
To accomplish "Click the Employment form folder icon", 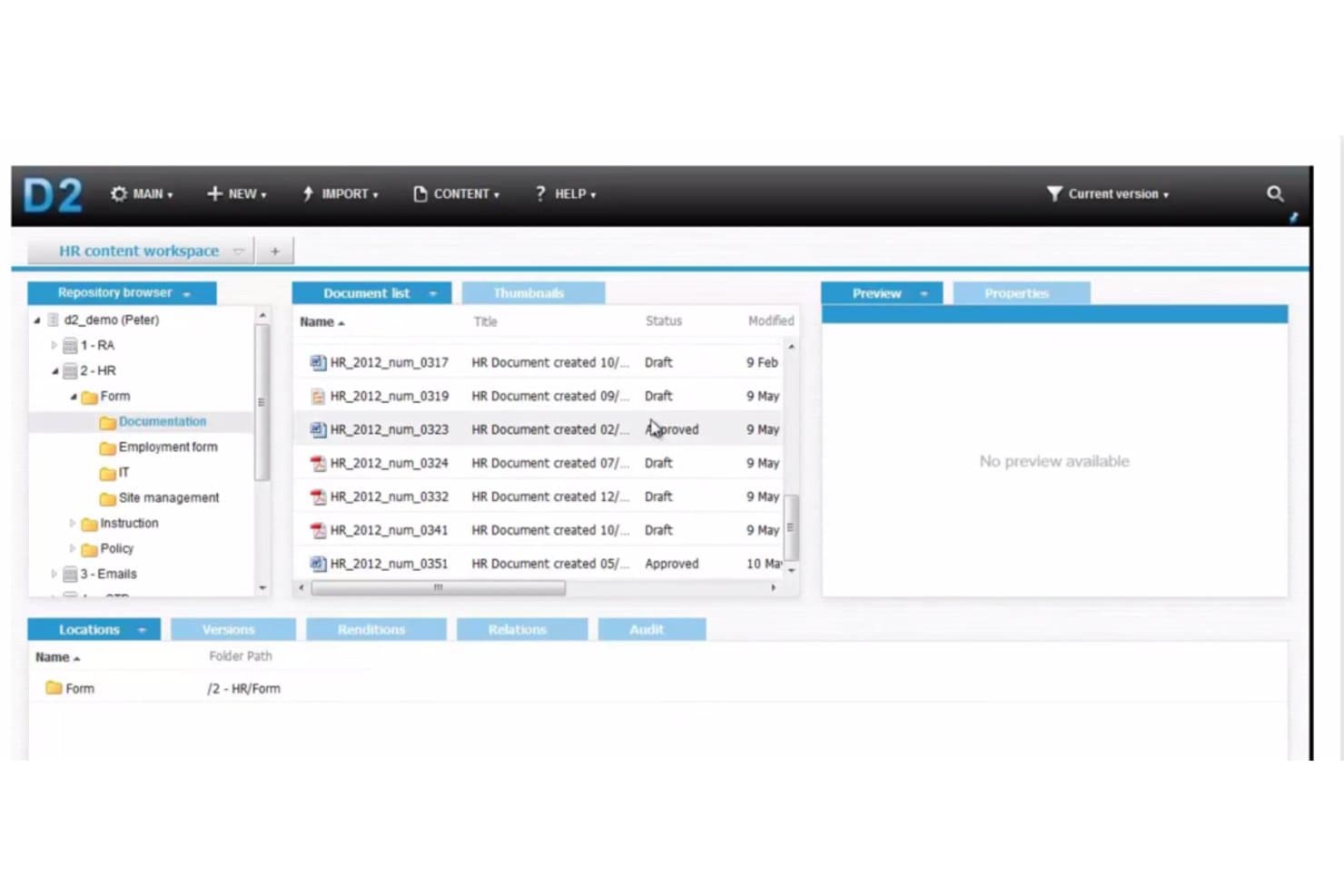I will click(x=107, y=448).
